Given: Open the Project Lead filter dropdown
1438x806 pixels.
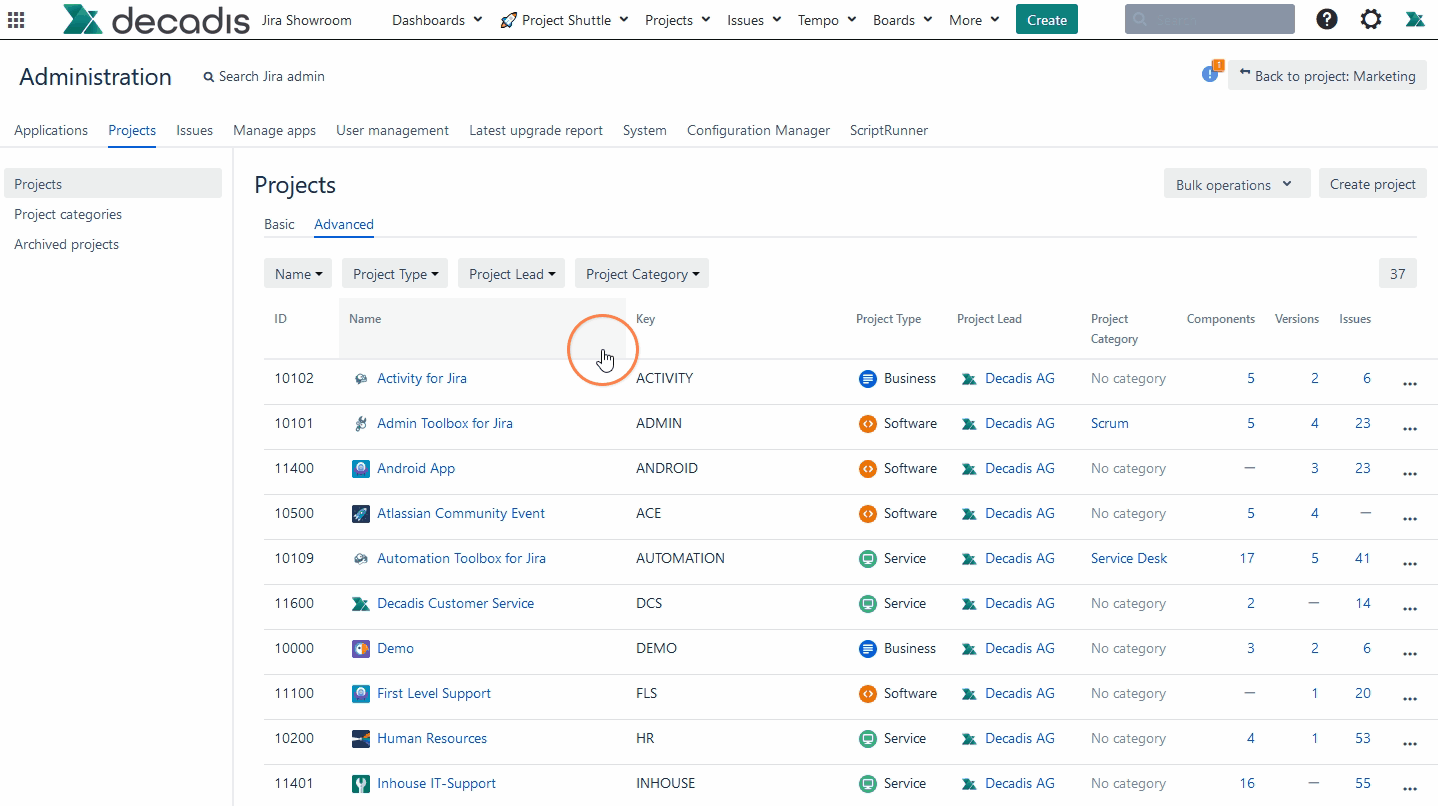Looking at the screenshot, I should pyautogui.click(x=511, y=274).
